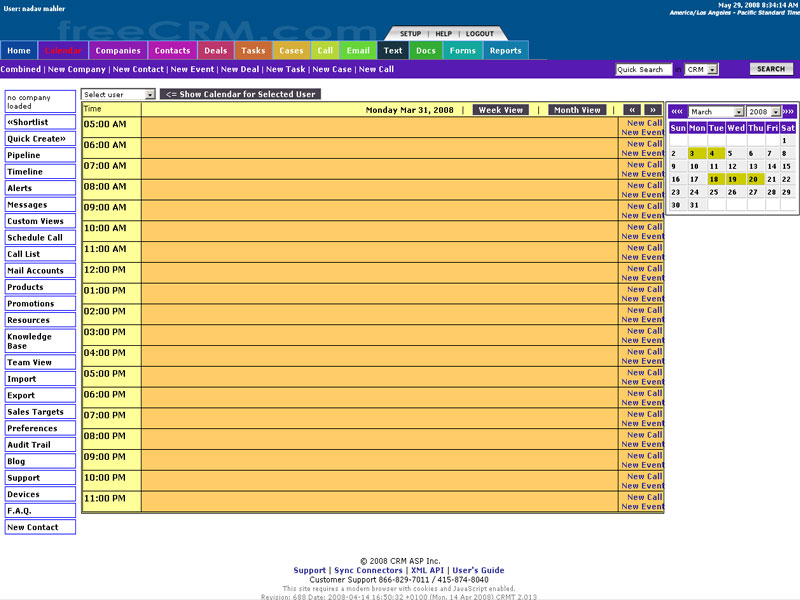Select March 20 in mini calendar
This screenshot has height=600, width=800.
(754, 179)
